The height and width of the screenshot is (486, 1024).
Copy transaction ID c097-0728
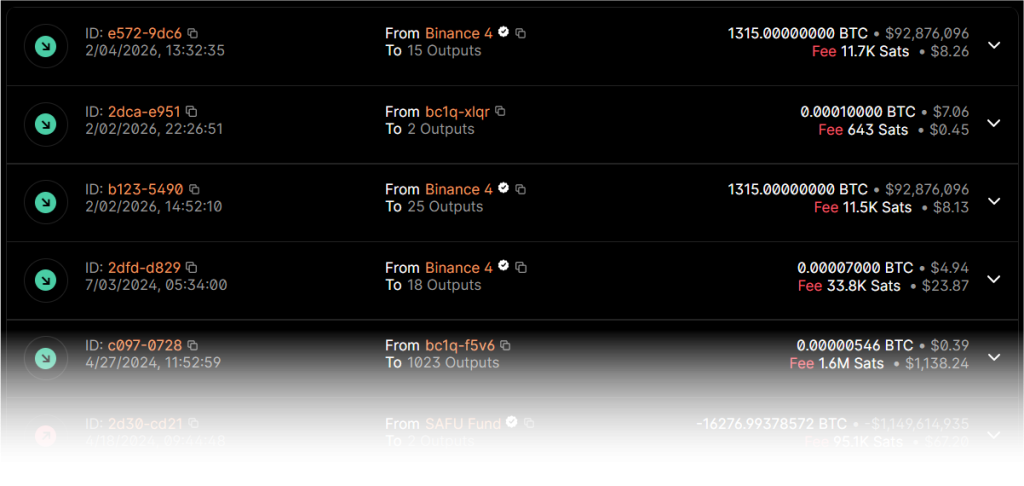coord(194,345)
